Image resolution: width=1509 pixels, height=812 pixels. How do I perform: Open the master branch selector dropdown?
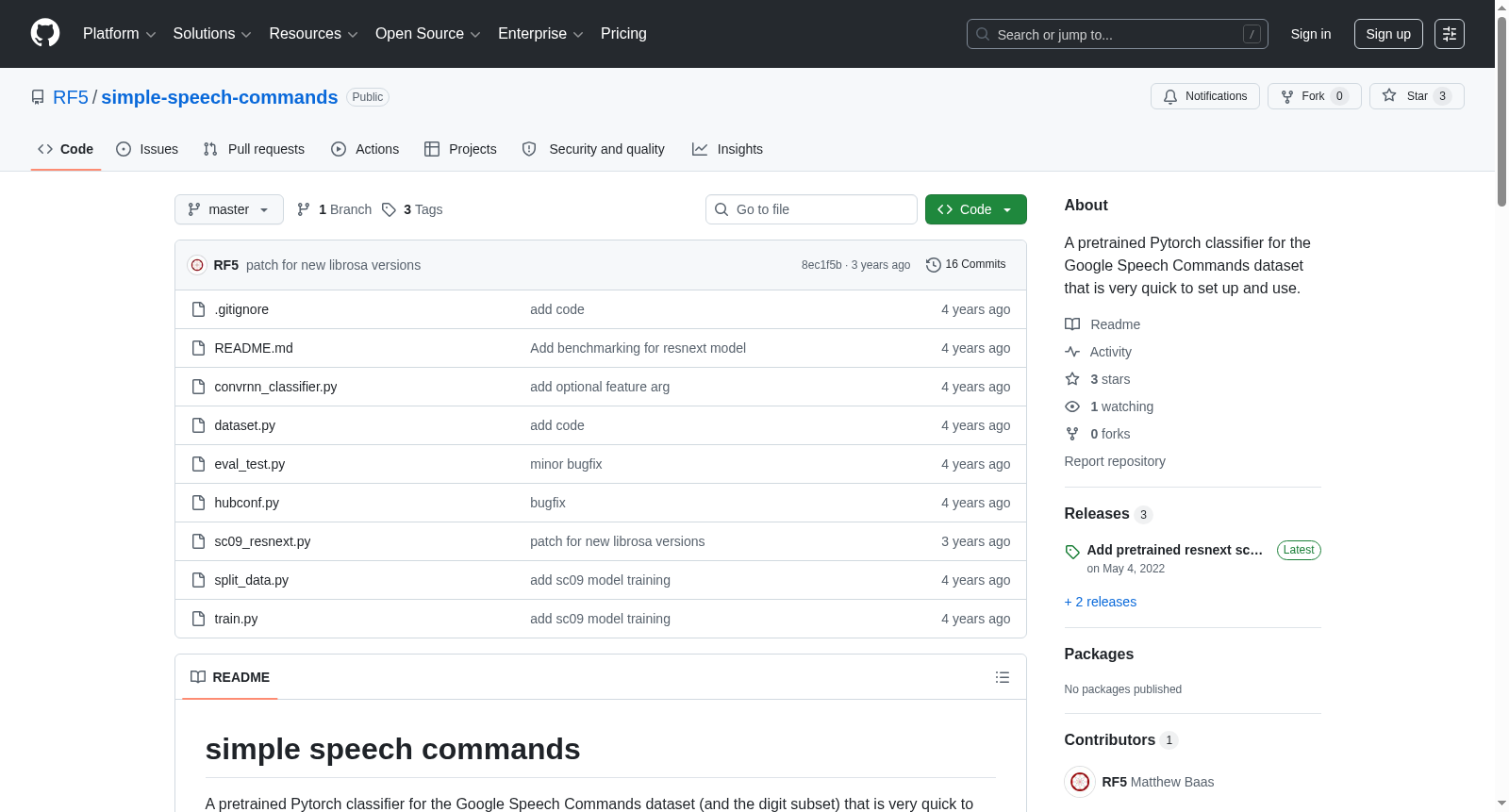pos(229,209)
